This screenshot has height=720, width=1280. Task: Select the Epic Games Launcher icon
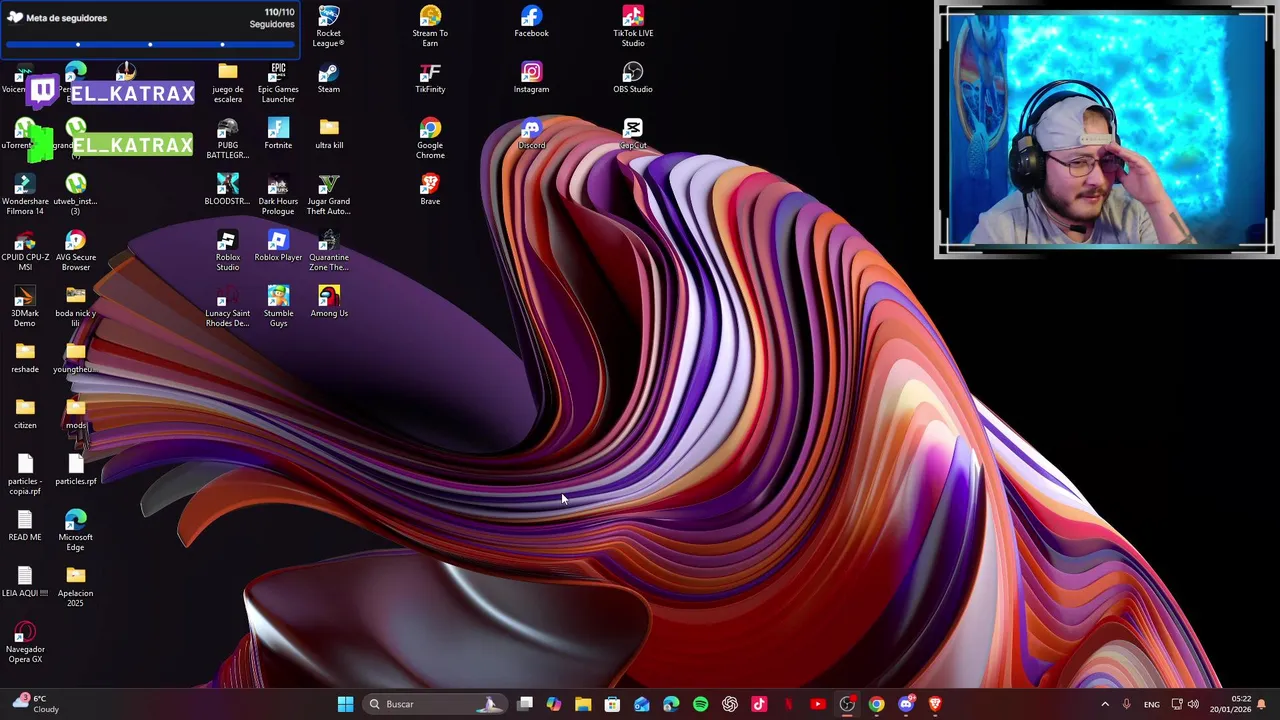(278, 82)
